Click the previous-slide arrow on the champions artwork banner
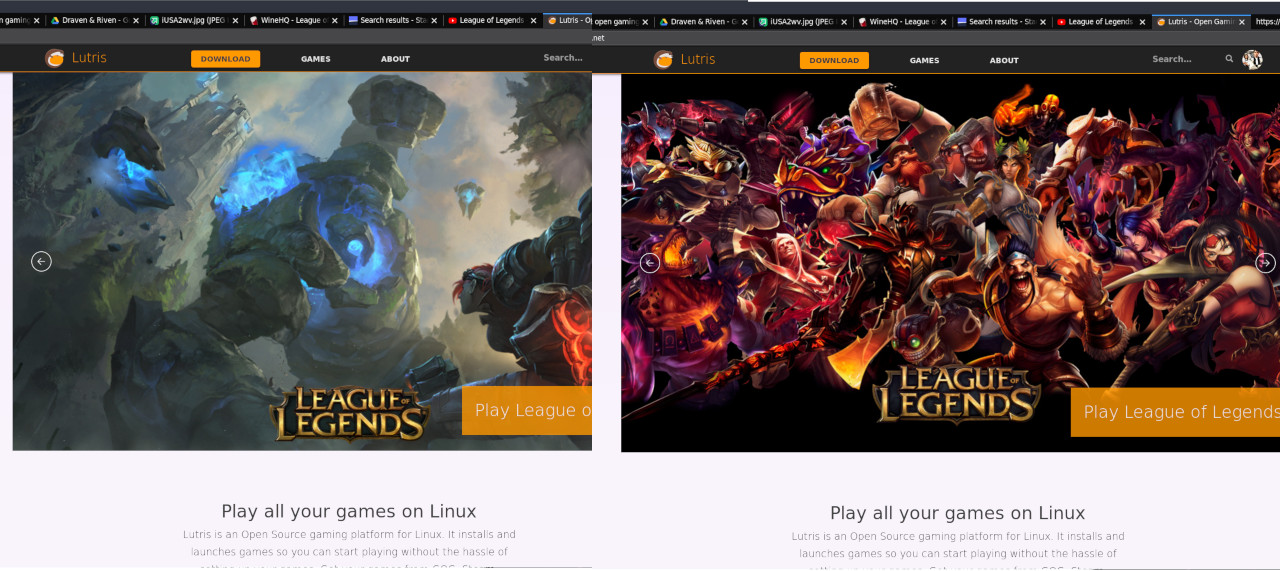This screenshot has height=571, width=1280. click(x=650, y=263)
